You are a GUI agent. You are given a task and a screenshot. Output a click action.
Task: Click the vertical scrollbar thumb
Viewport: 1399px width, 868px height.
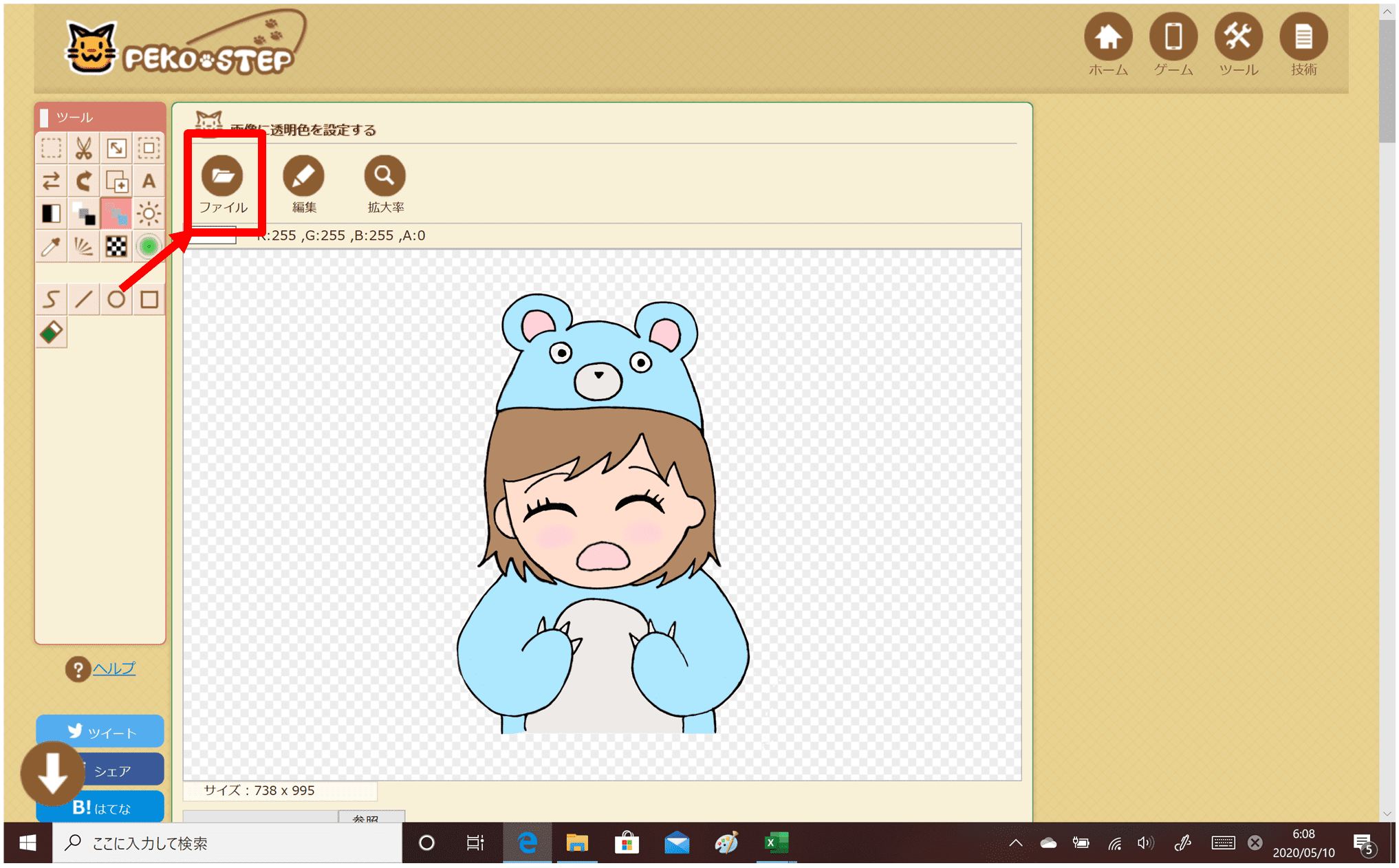(1387, 81)
